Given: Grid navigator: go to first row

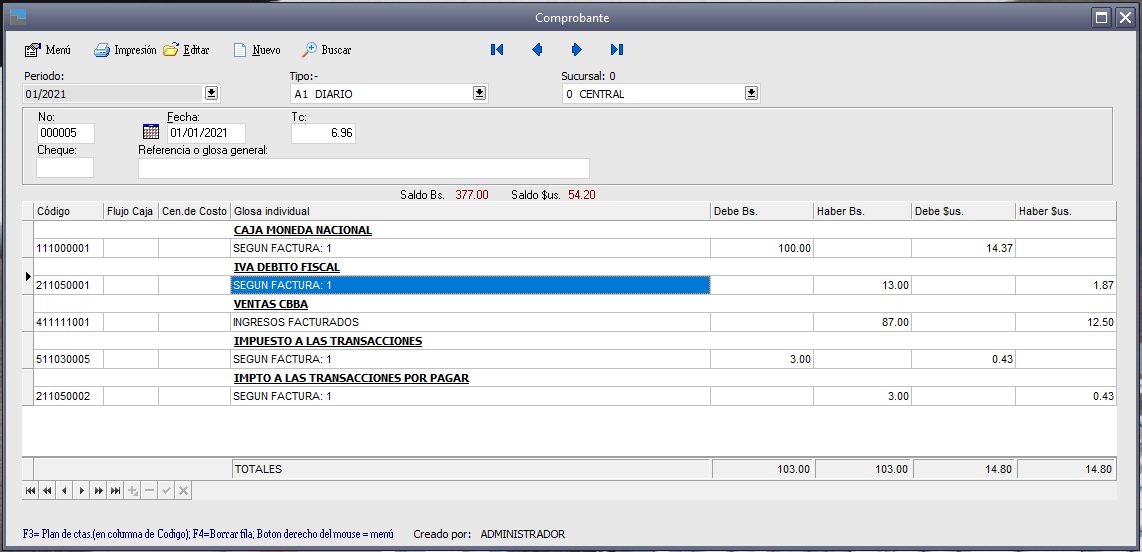Looking at the screenshot, I should (31, 491).
